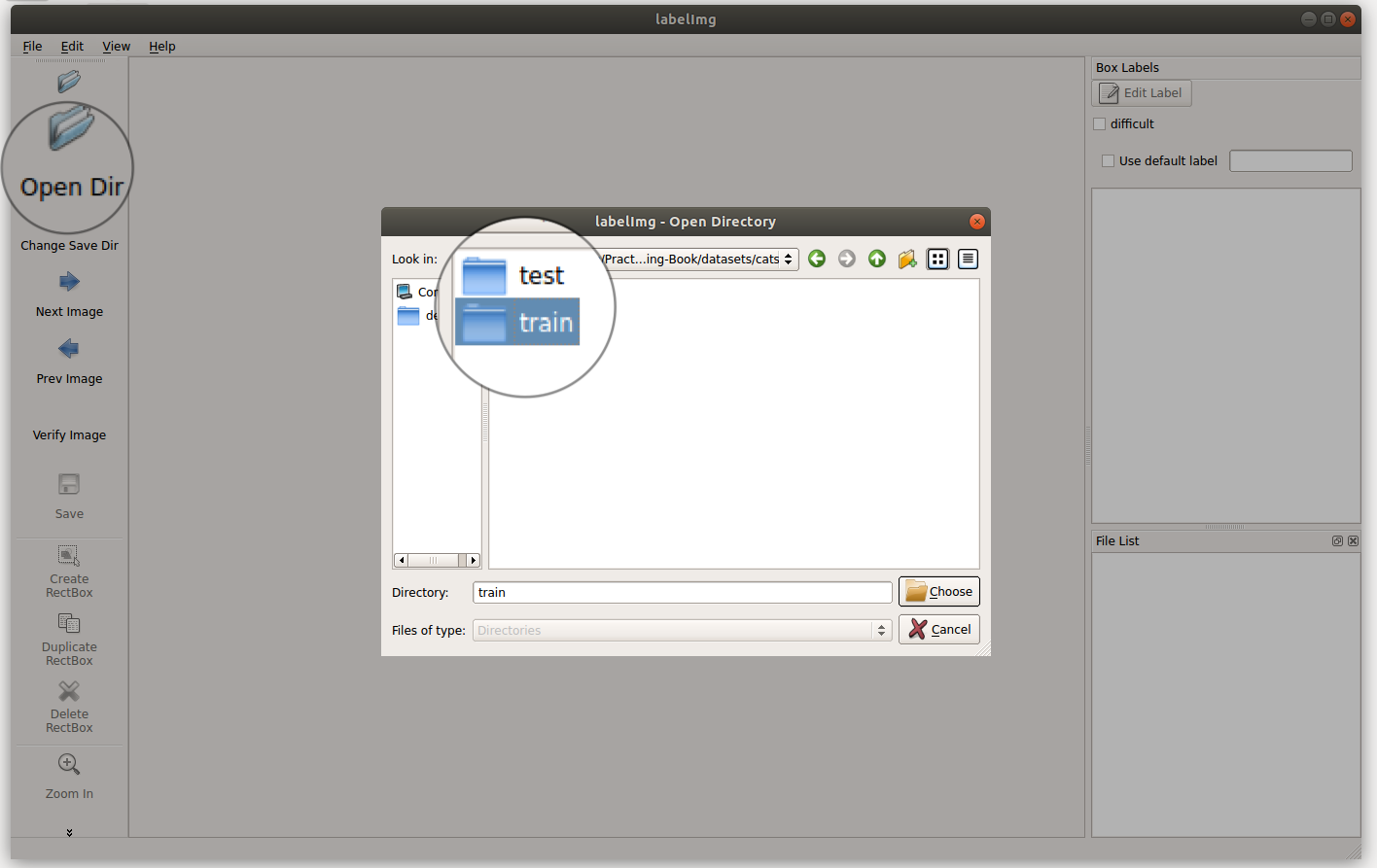Float the File List panel

point(1337,541)
